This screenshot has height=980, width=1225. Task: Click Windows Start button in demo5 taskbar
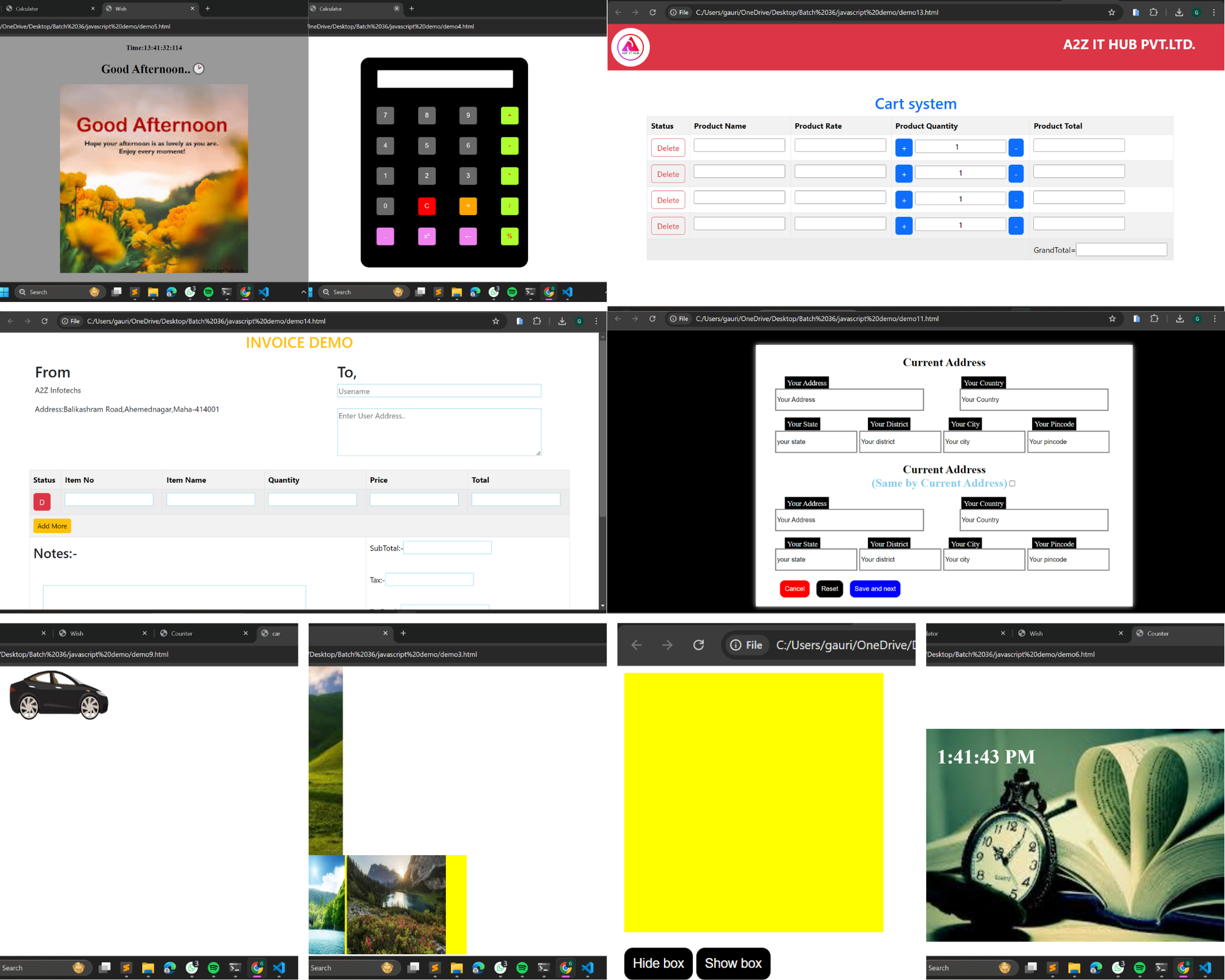coord(5,292)
